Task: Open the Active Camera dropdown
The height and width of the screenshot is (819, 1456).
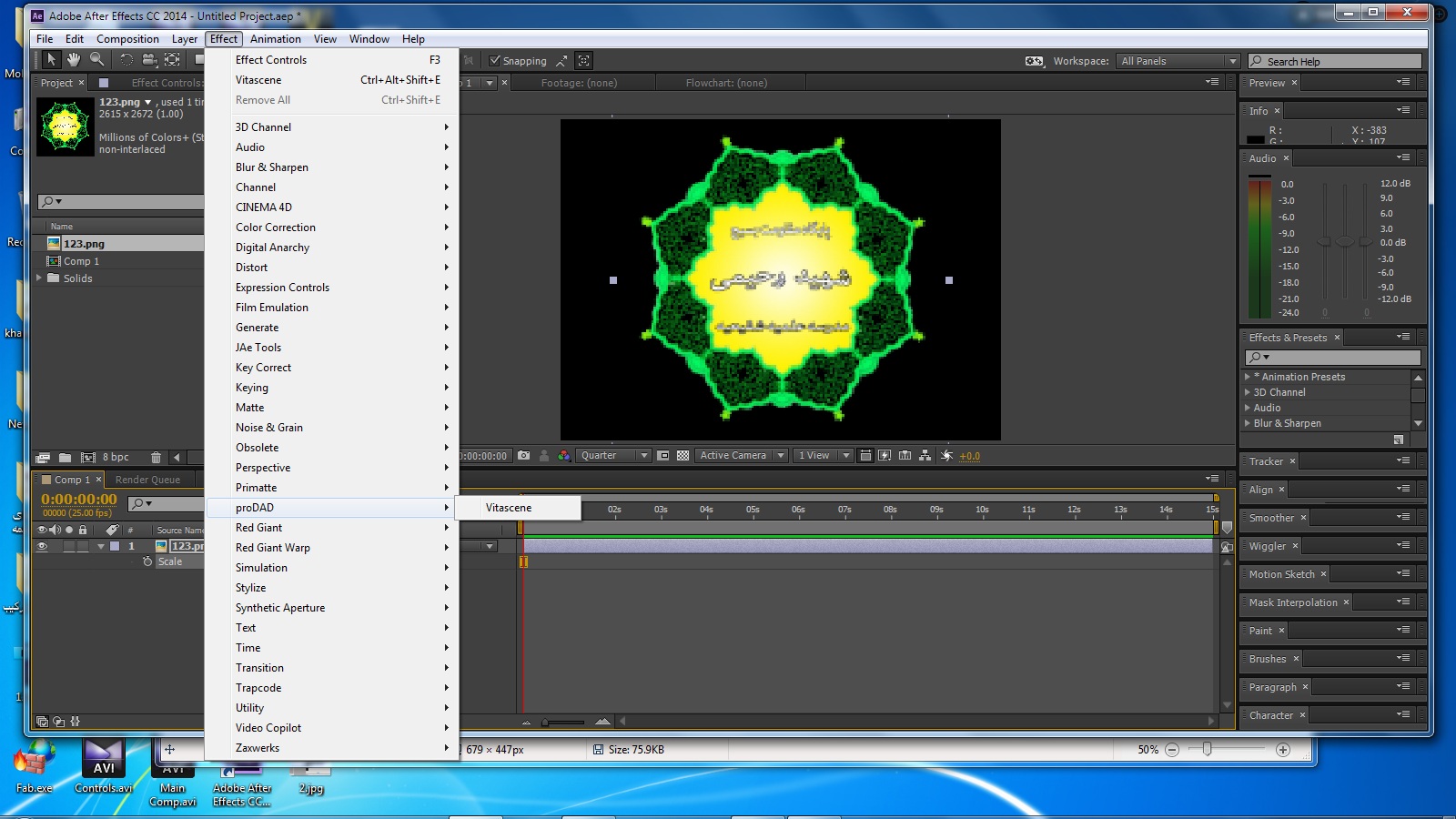Action: pos(742,455)
